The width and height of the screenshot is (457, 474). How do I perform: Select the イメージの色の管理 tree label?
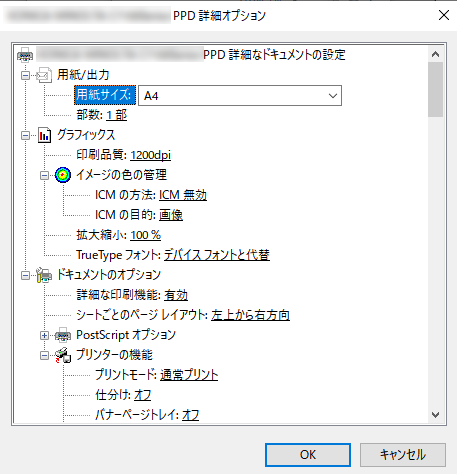coord(121,175)
